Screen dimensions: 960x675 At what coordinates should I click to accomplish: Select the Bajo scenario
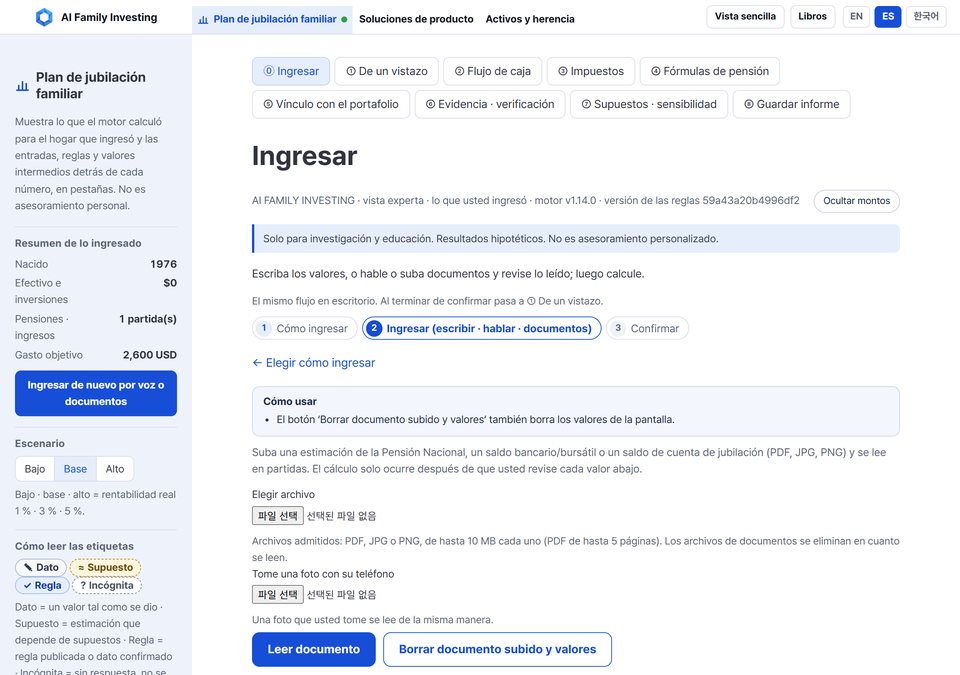[35, 469]
